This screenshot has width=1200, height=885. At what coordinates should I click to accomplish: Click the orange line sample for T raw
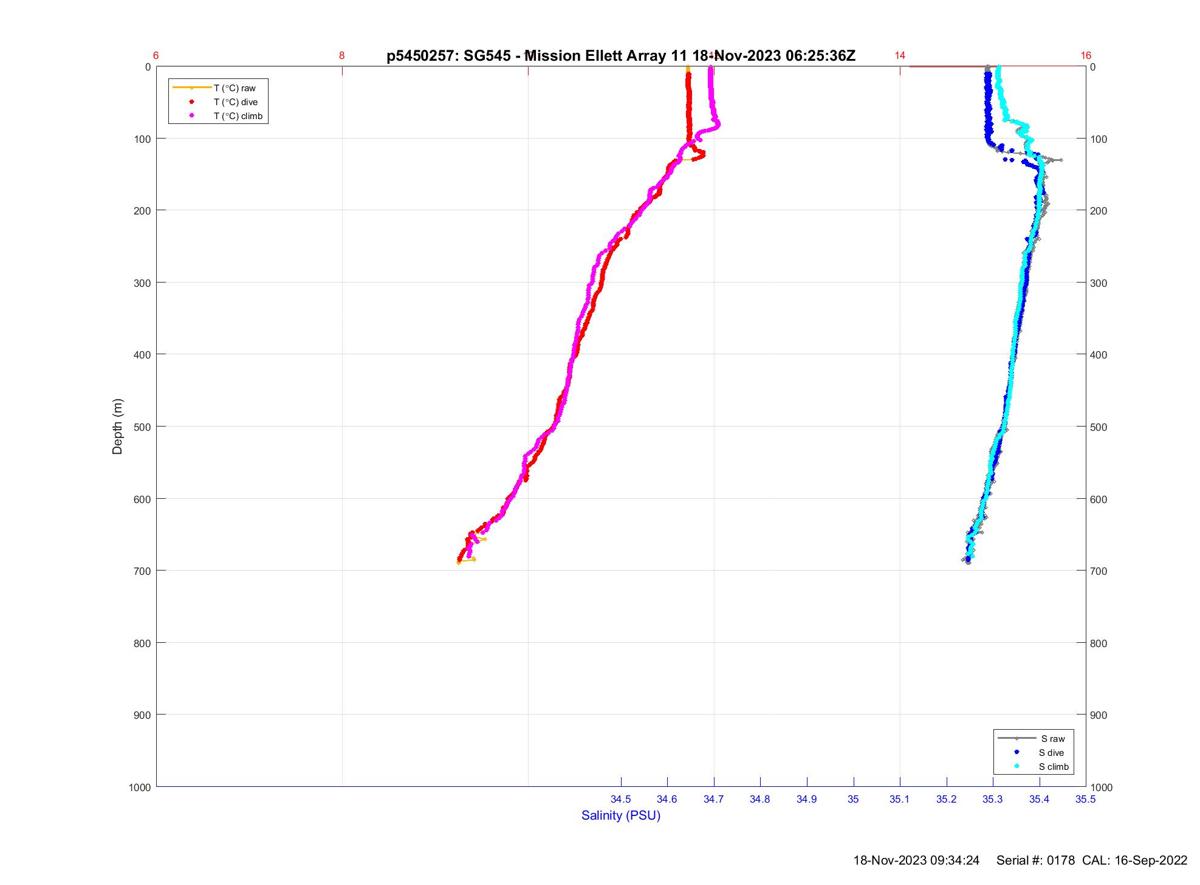pyautogui.click(x=191, y=88)
